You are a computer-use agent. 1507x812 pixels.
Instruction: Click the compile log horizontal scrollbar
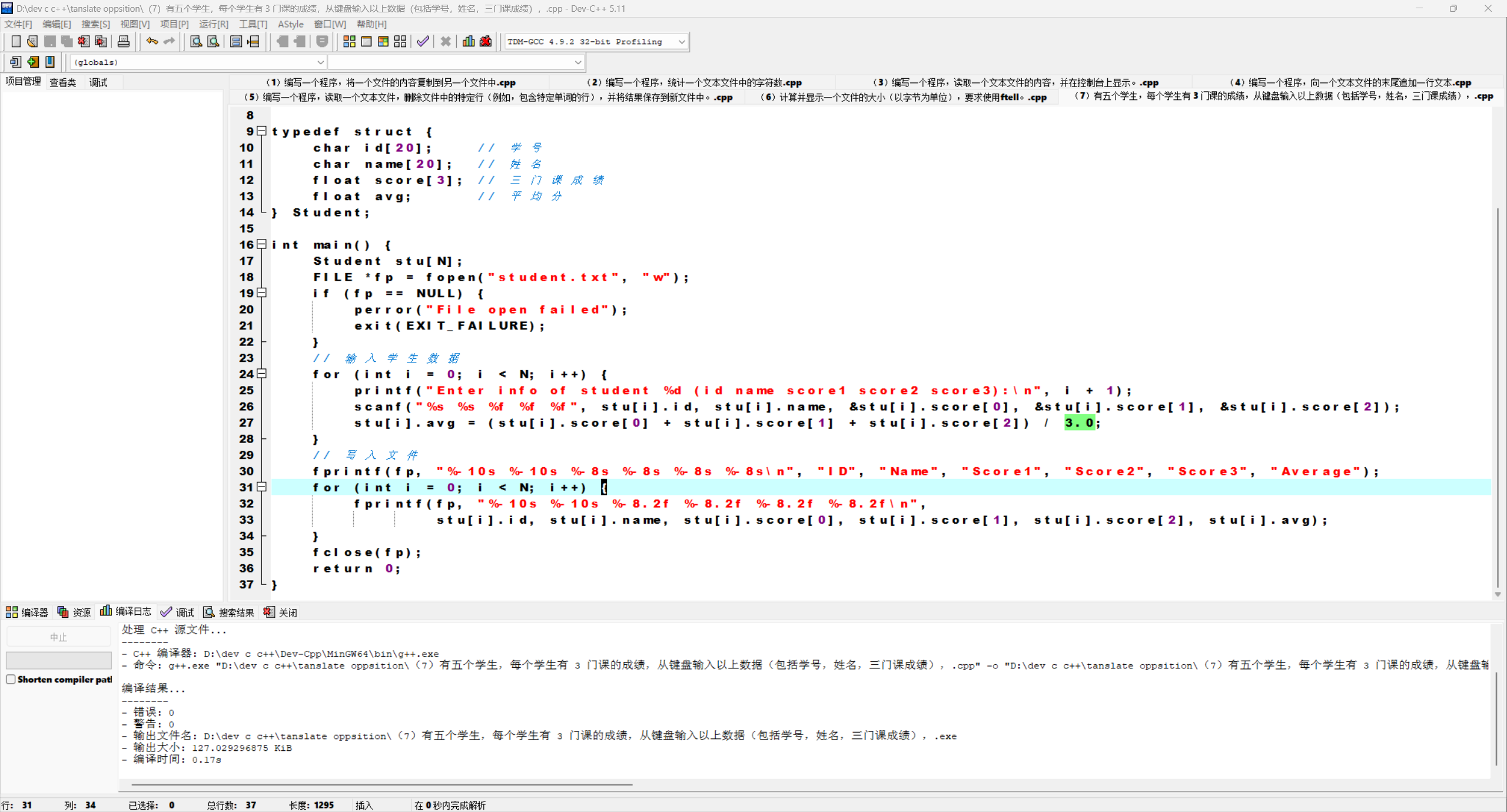tap(381, 784)
